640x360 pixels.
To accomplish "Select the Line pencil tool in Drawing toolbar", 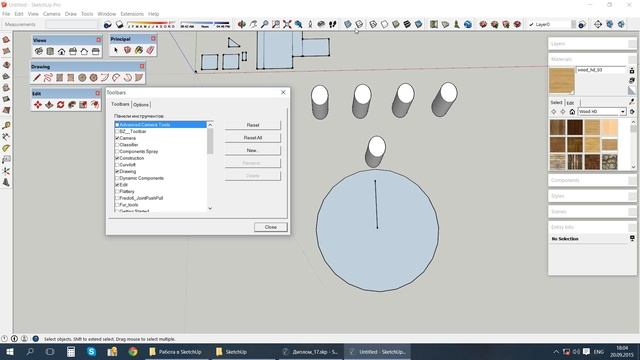I will point(37,78).
